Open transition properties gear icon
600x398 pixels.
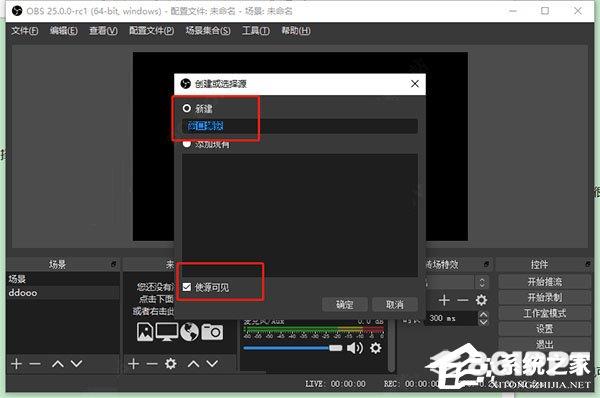[481, 300]
